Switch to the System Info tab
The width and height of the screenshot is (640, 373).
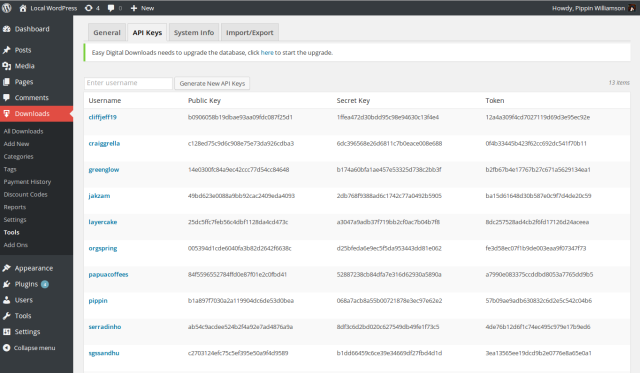[194, 33]
